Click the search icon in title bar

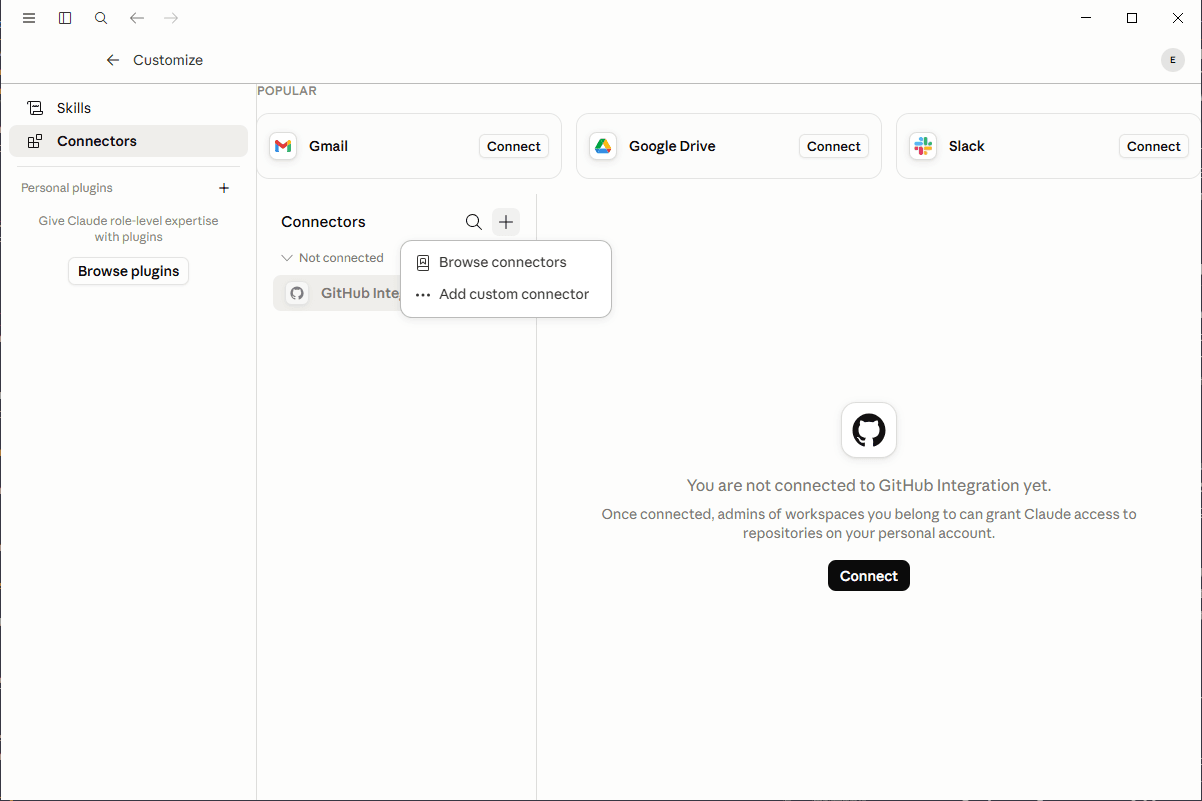pos(101,18)
